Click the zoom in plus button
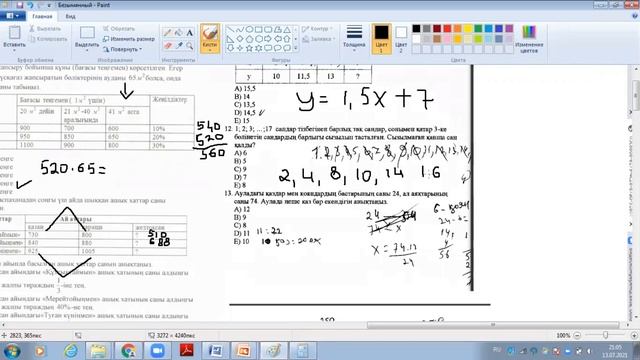The image size is (640, 360). coord(634,335)
